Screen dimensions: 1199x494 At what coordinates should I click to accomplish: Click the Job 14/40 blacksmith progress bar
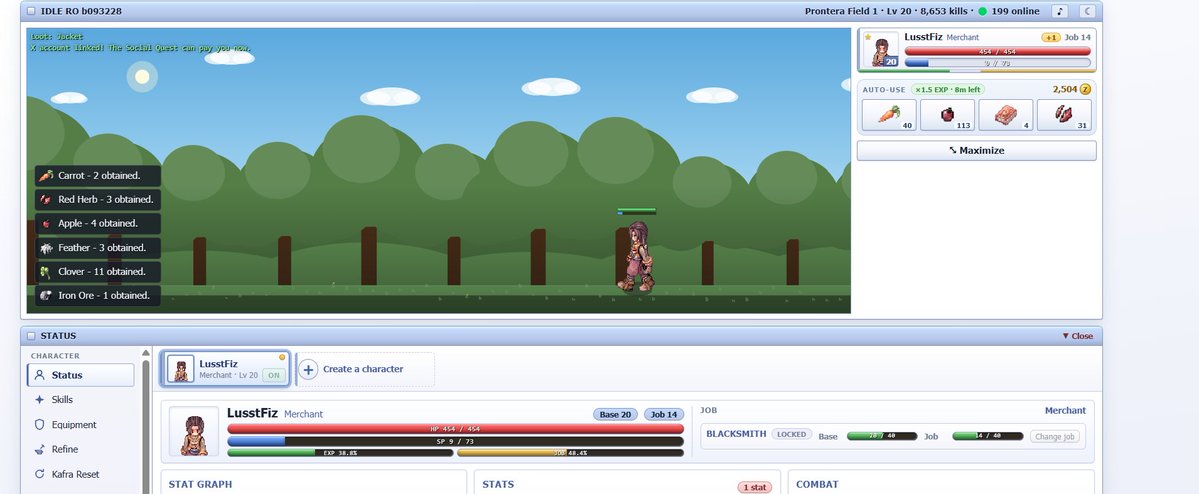pos(987,436)
